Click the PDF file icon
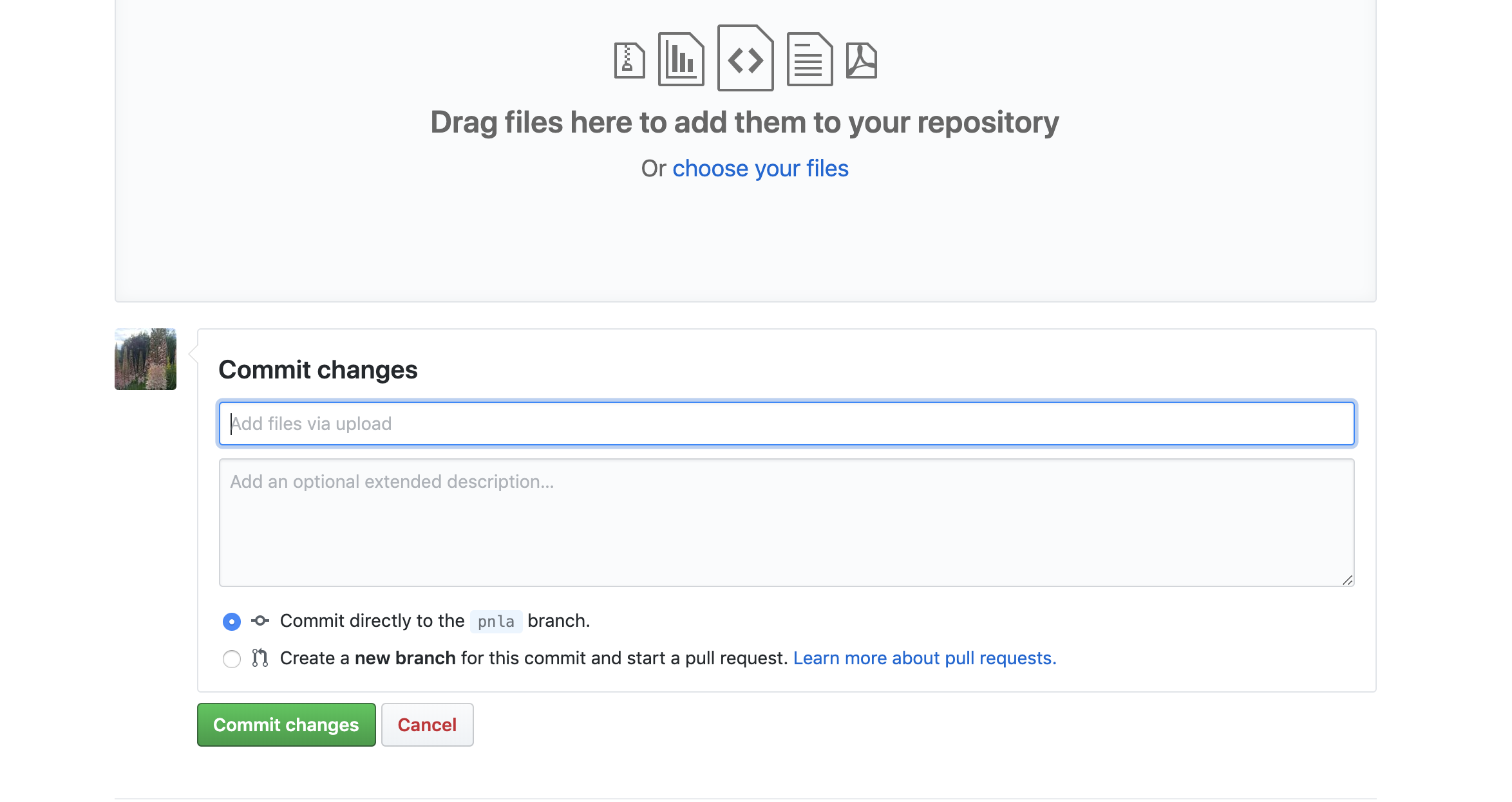This screenshot has width=1512, height=802. click(861, 61)
